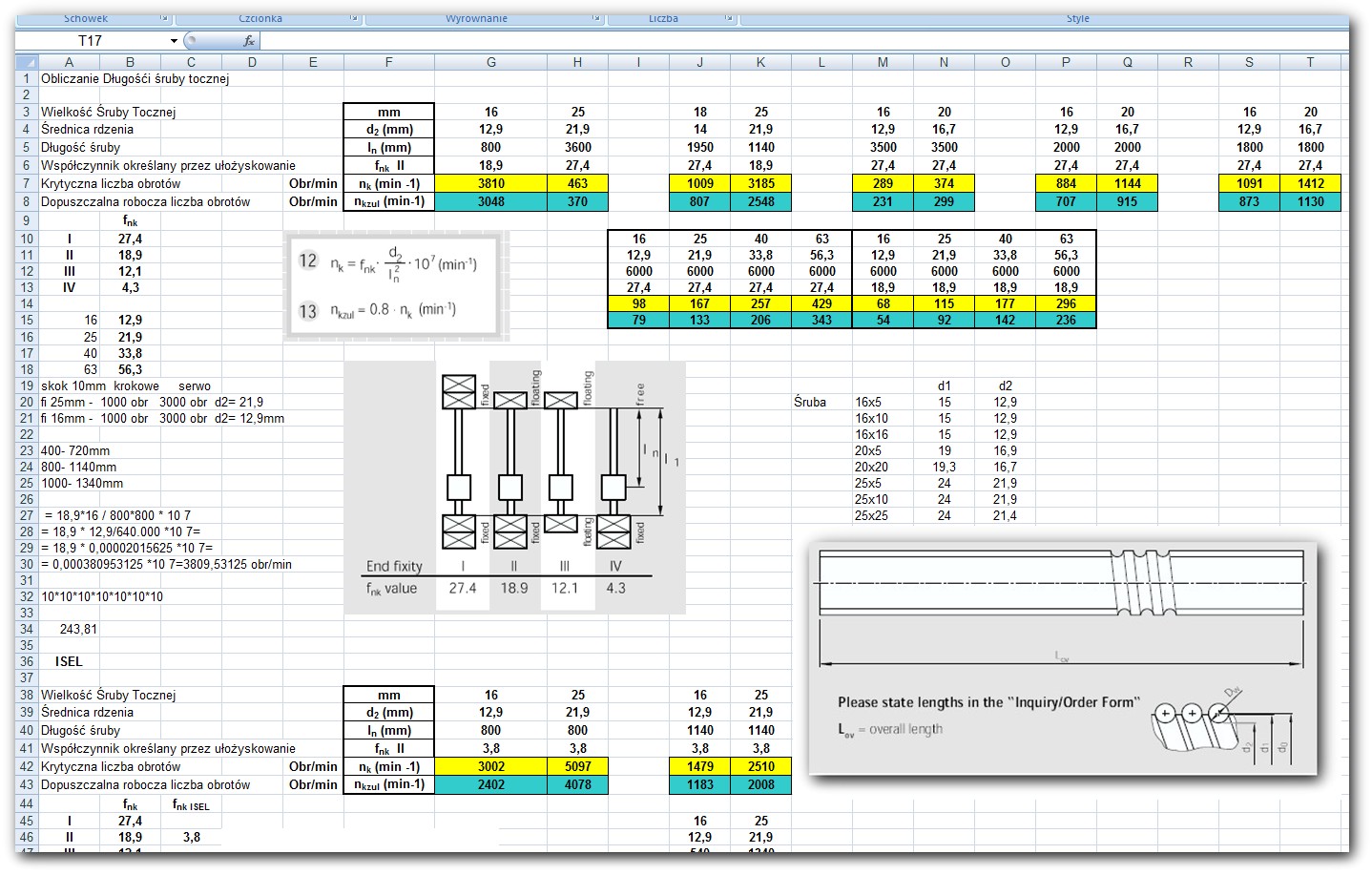
Task: Click the cyan cell with value 4078
Action: tap(577, 784)
